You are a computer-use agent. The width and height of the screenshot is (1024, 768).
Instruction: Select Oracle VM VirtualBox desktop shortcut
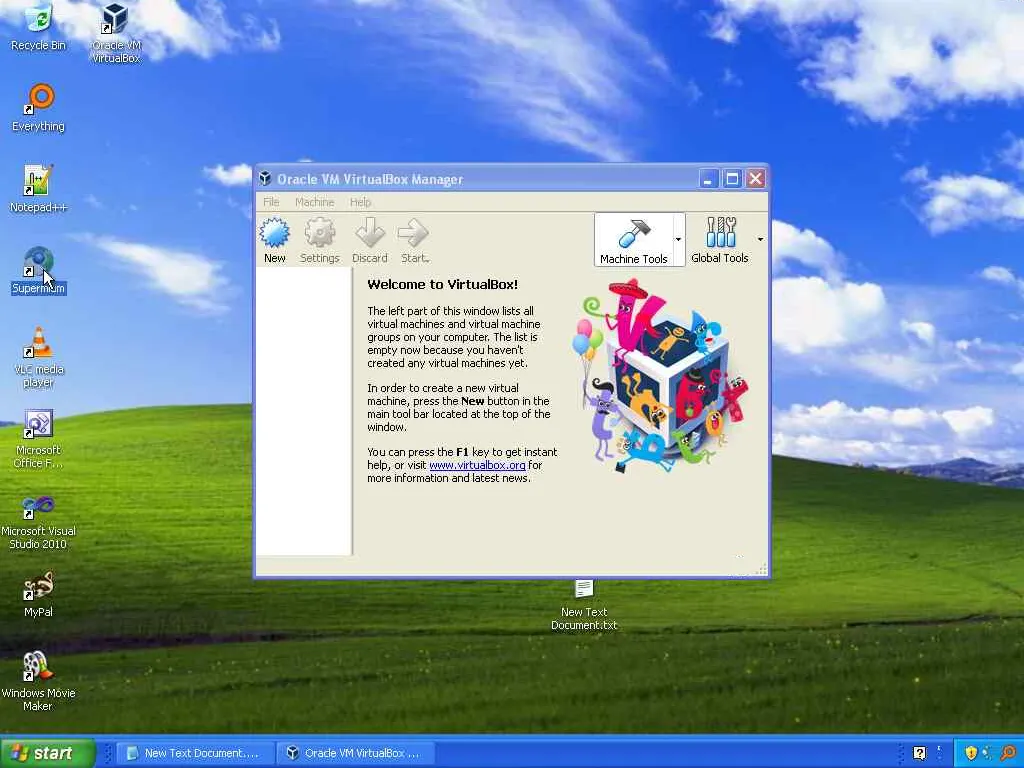116,33
